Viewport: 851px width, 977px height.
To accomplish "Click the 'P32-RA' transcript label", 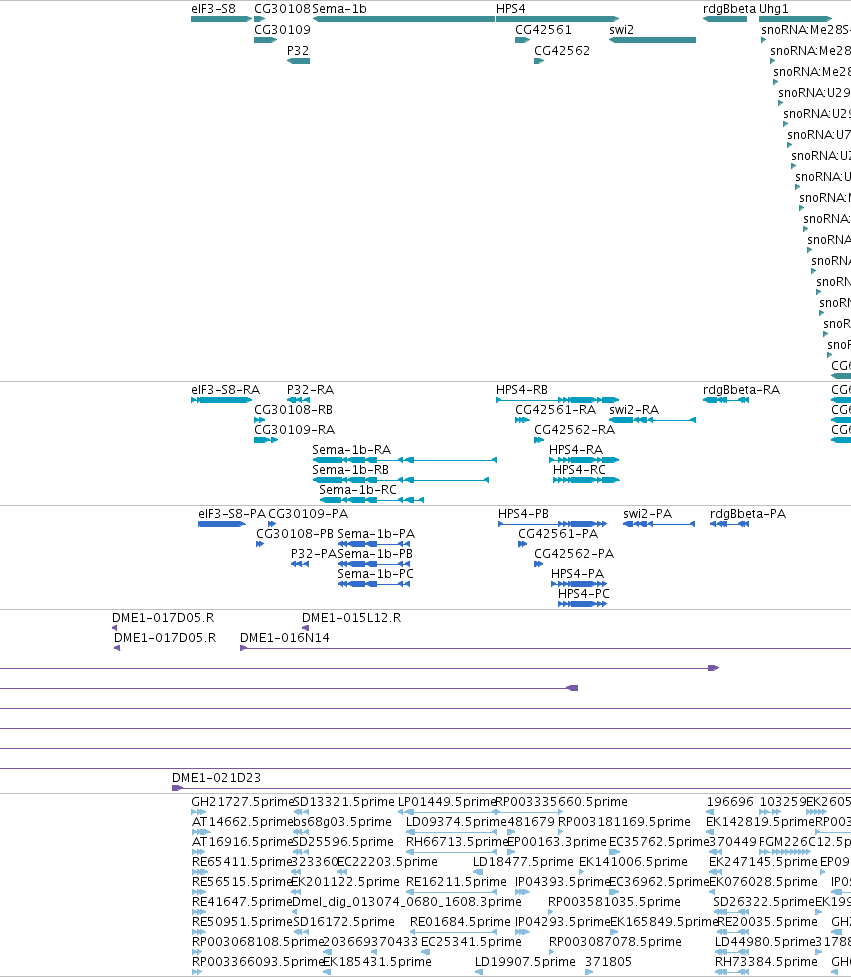I will pyautogui.click(x=310, y=389).
